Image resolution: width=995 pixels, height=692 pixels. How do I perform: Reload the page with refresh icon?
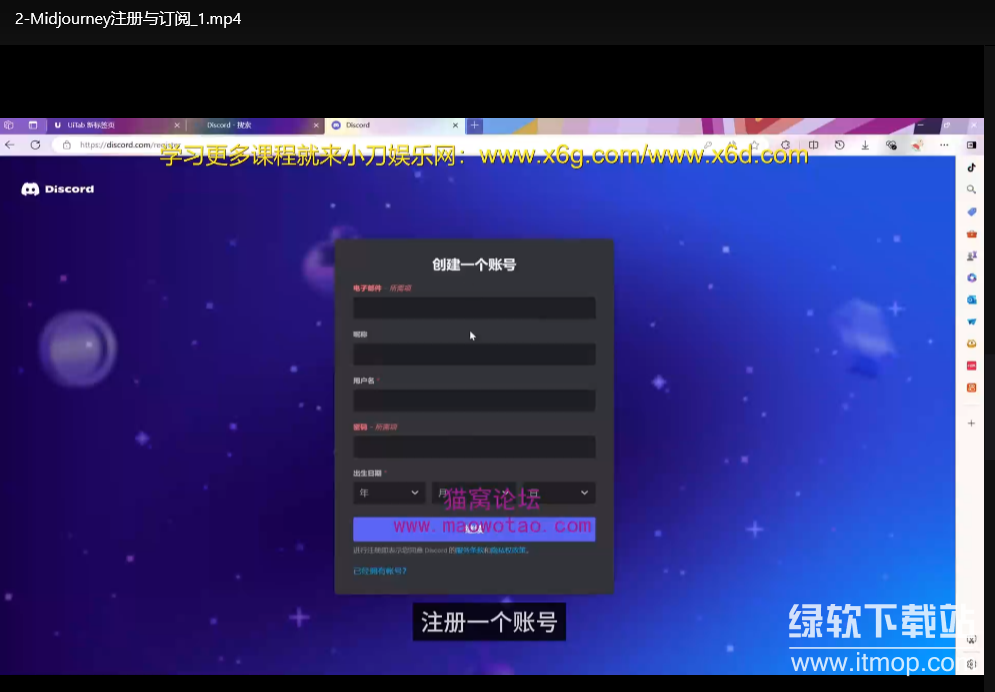point(36,145)
